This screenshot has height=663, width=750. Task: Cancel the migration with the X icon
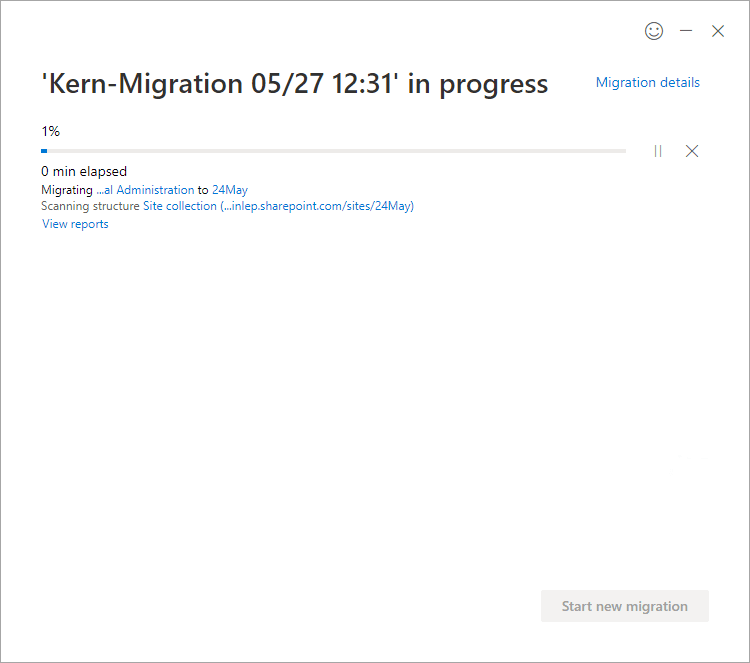(x=692, y=151)
